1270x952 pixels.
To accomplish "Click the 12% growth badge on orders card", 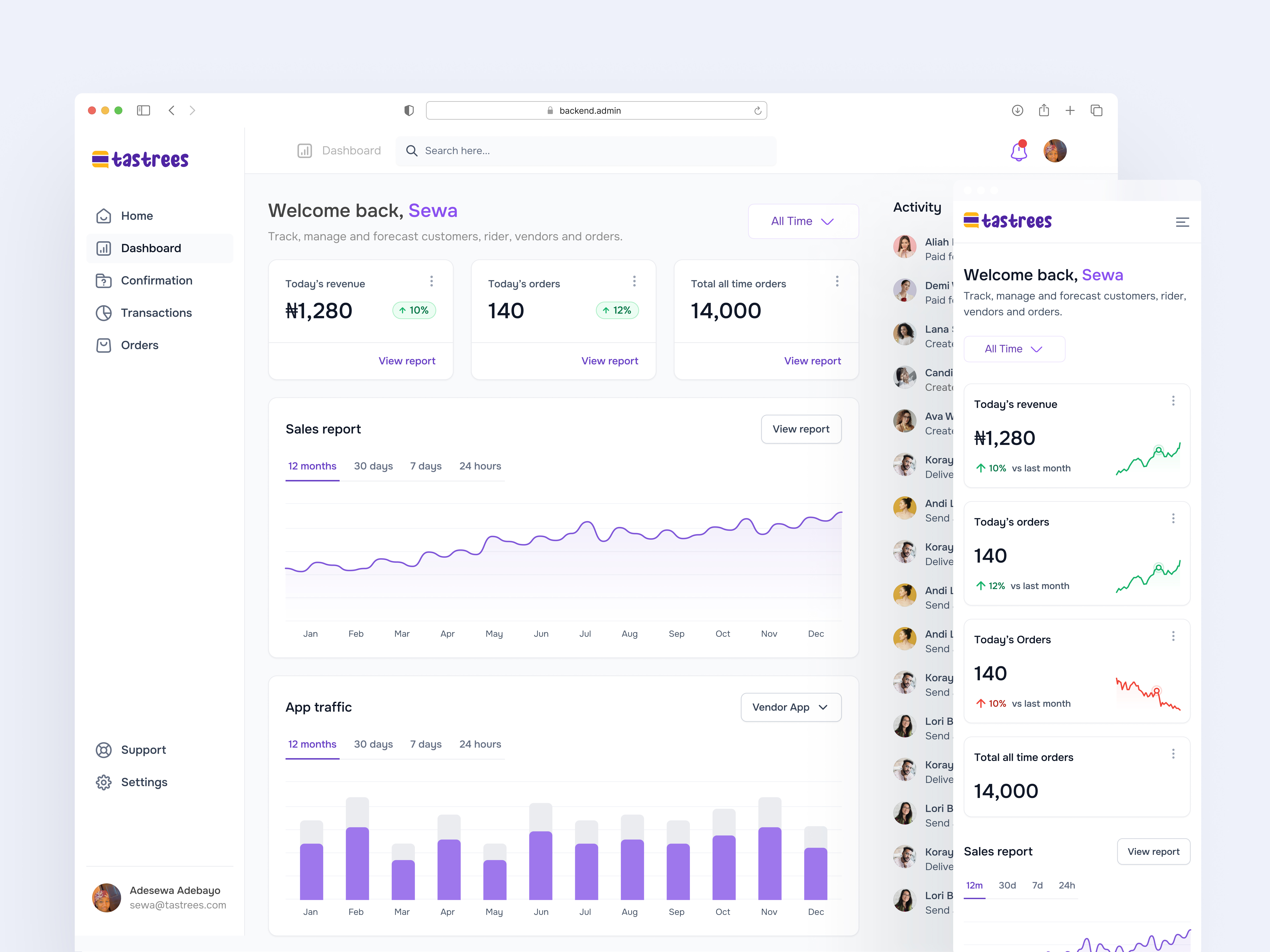I will coord(617,310).
